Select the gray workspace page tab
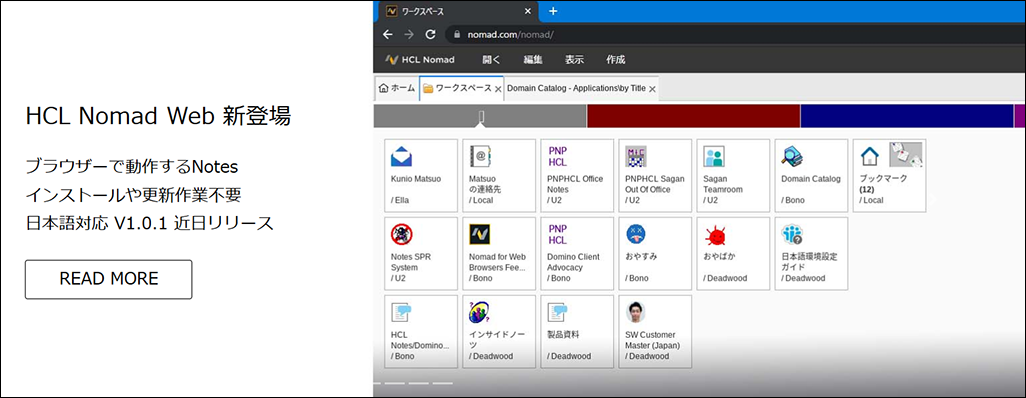This screenshot has width=1026, height=398. [480, 117]
